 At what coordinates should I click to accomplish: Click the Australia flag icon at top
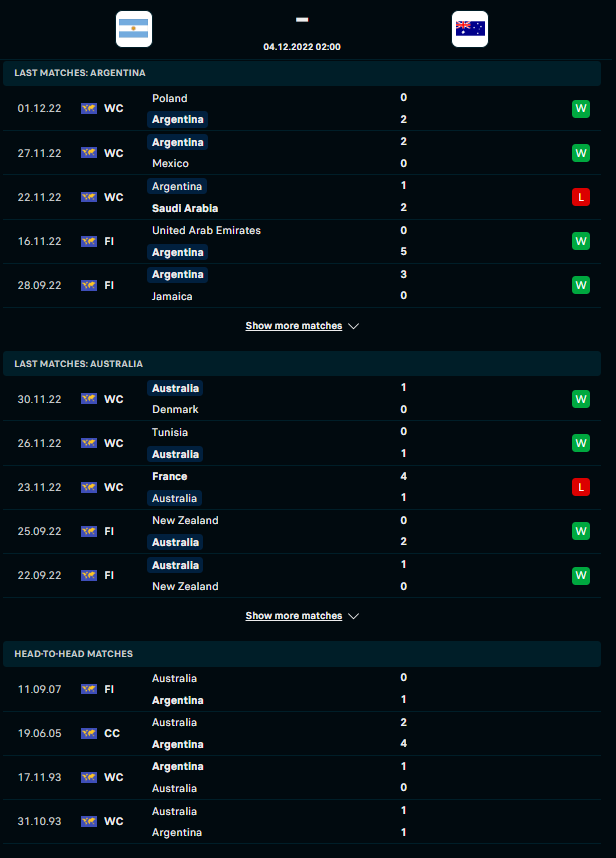[x=469, y=29]
